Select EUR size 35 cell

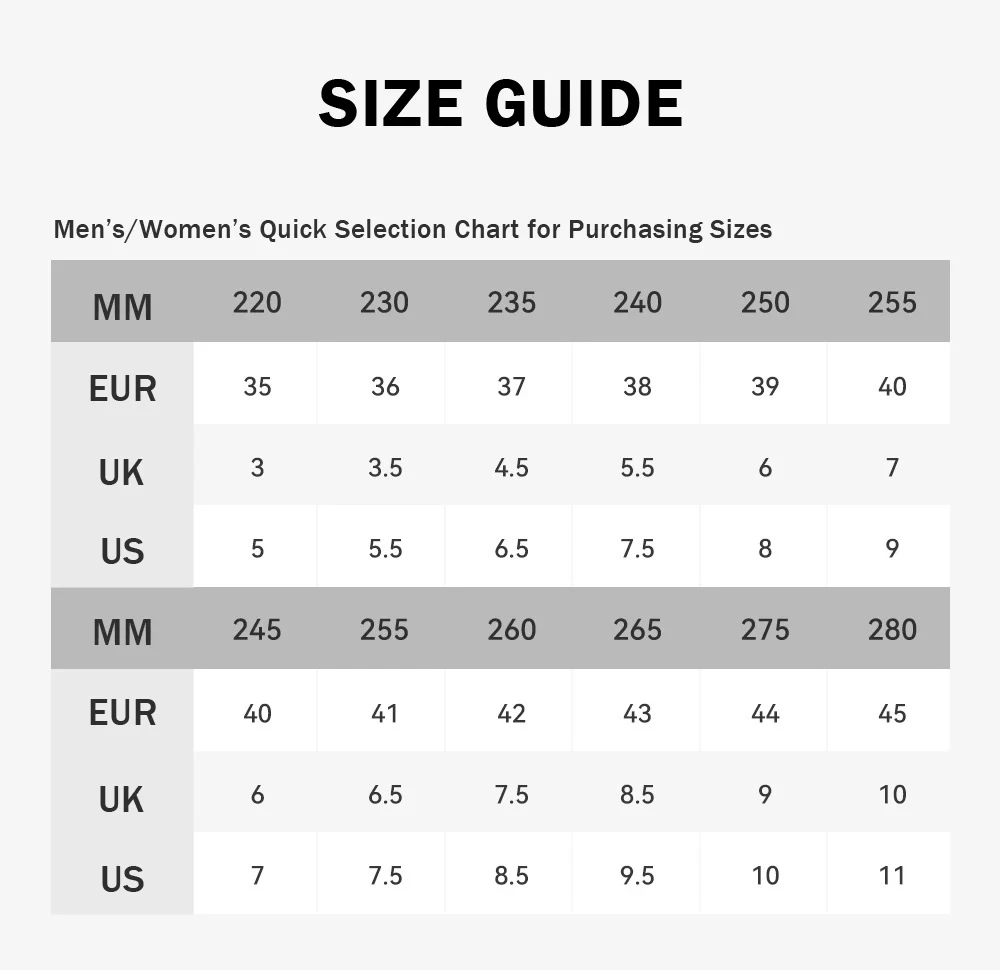click(257, 386)
